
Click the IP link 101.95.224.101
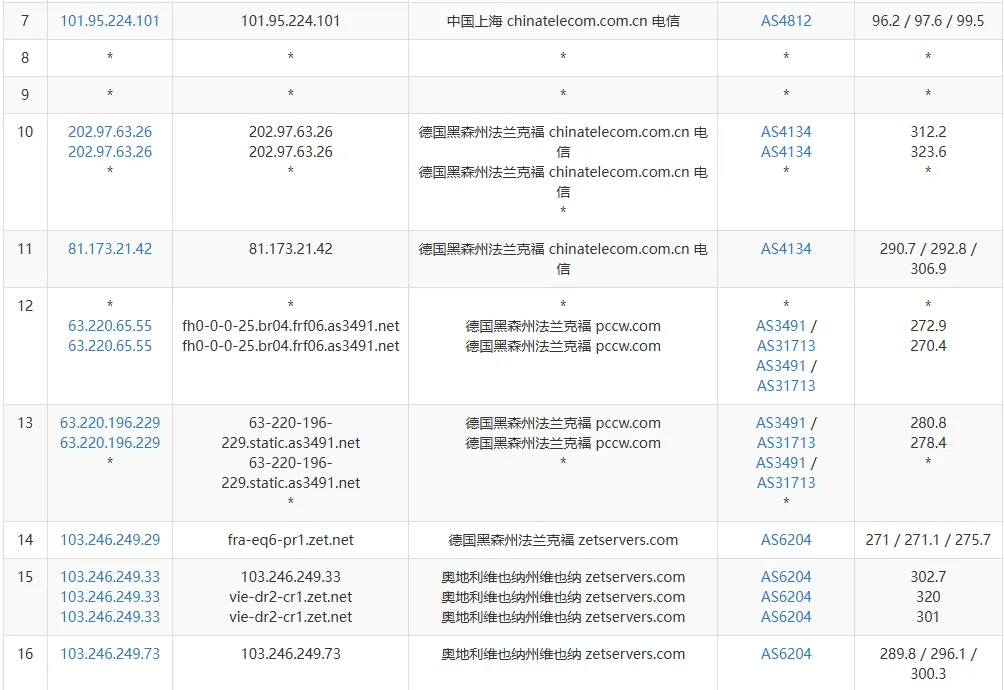[x=110, y=20]
